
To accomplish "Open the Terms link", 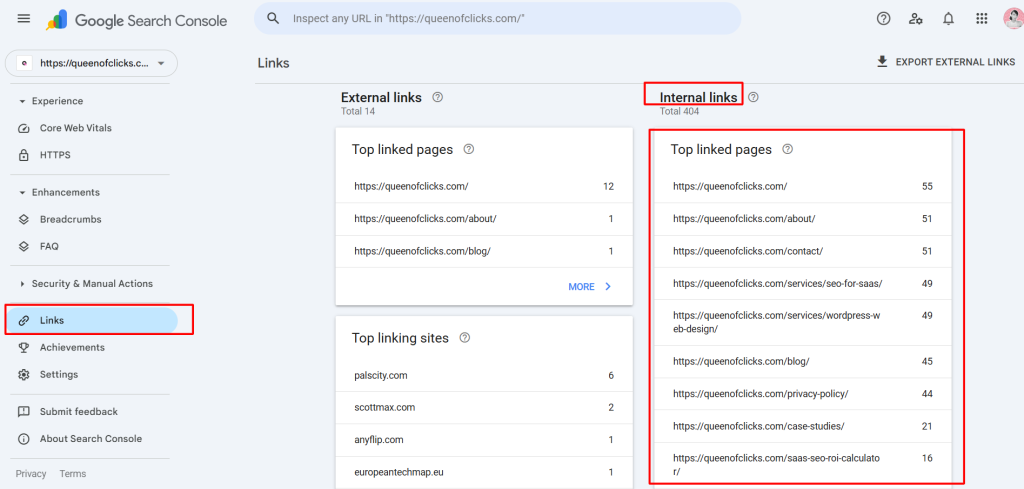I will [x=72, y=474].
